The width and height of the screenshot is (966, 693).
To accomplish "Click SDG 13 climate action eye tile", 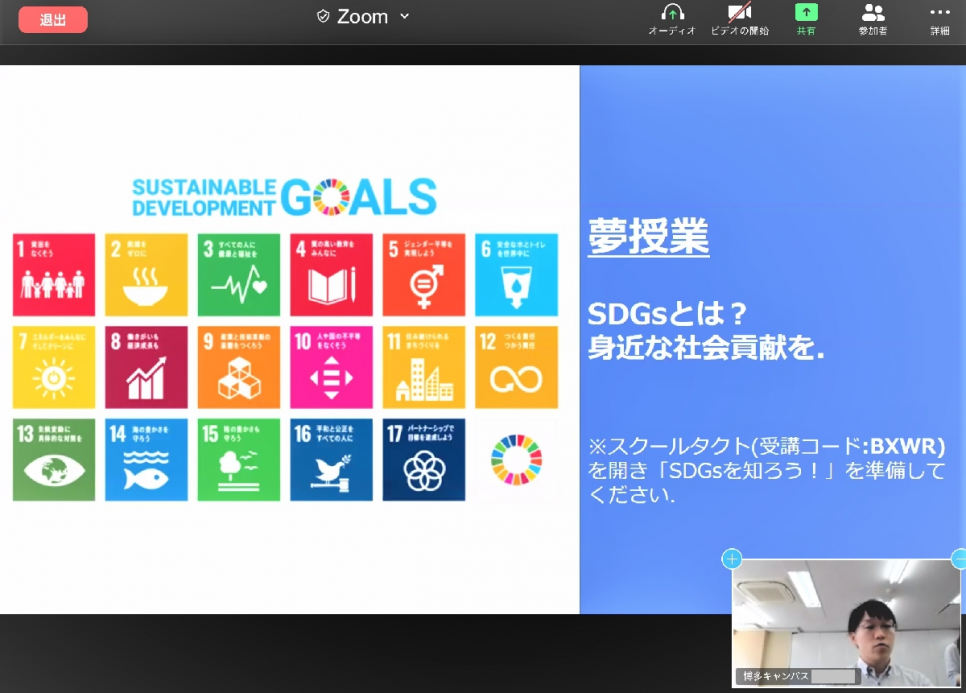I will click(x=54, y=460).
